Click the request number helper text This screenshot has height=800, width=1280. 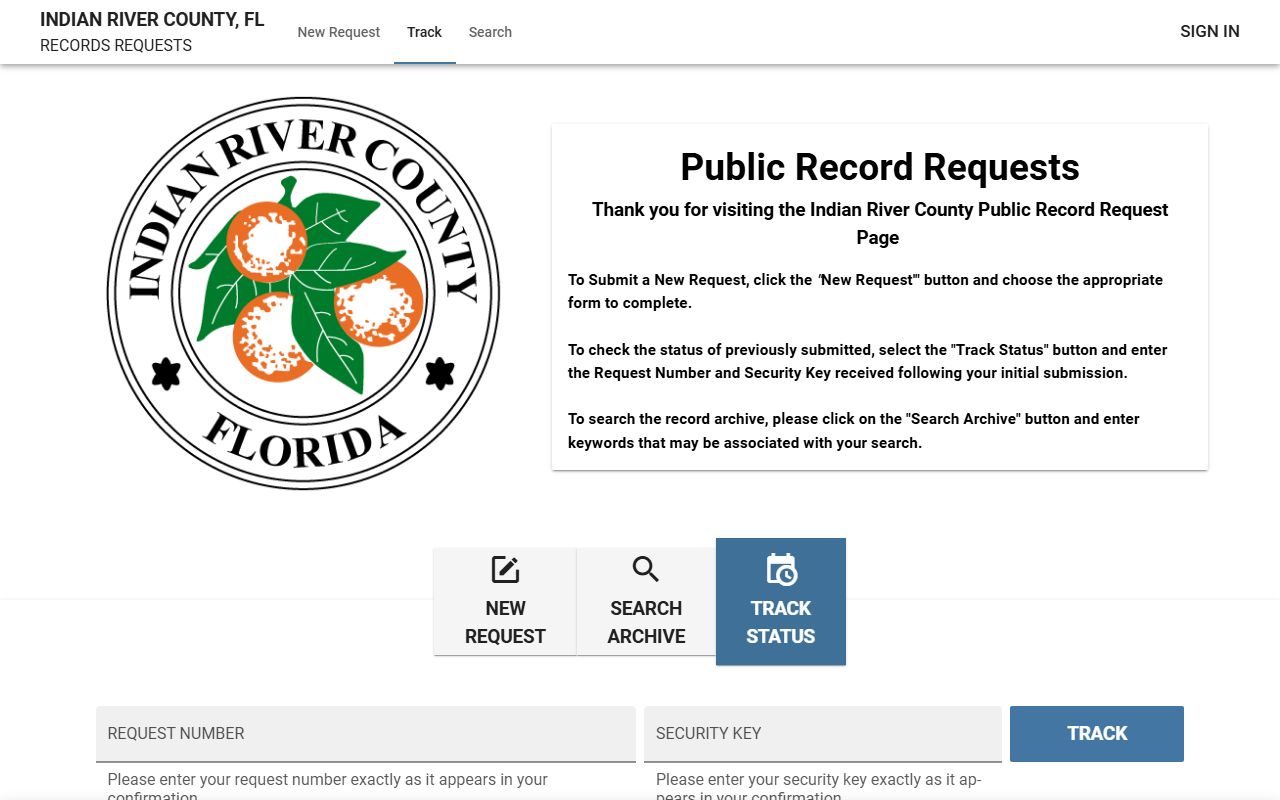pos(328,786)
